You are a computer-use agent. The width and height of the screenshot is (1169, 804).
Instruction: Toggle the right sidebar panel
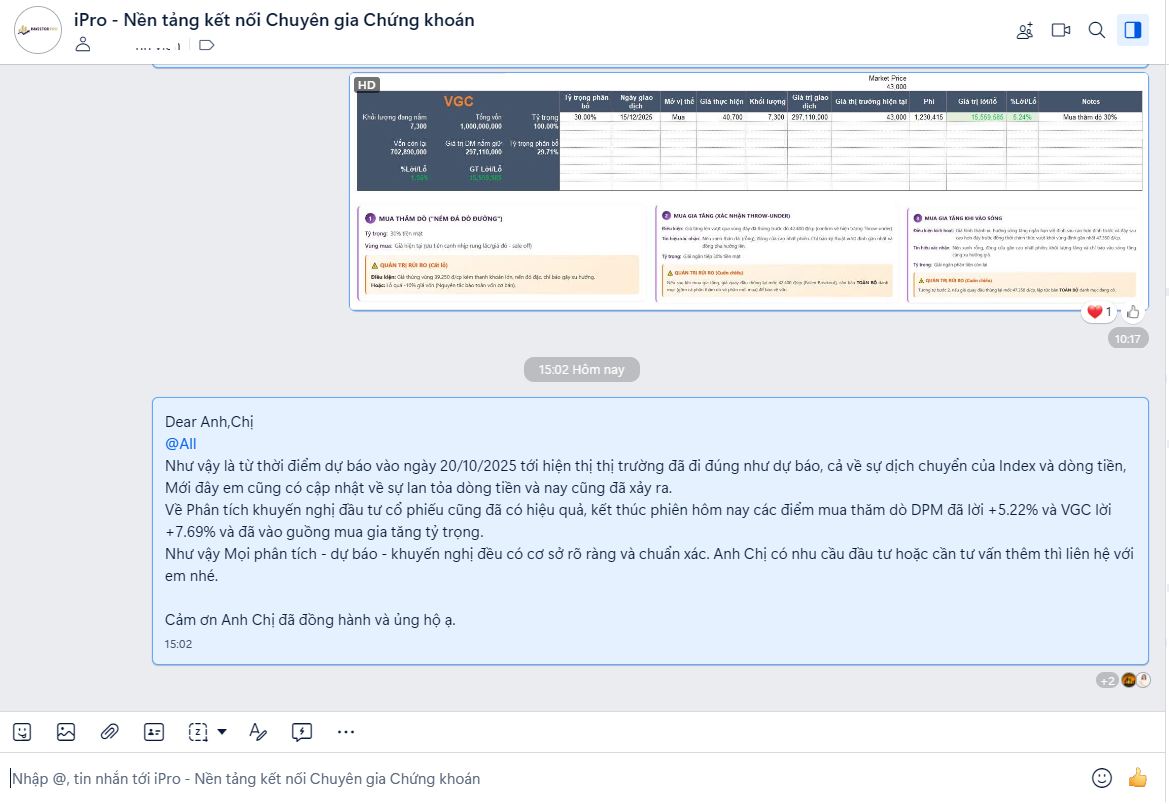click(1133, 30)
